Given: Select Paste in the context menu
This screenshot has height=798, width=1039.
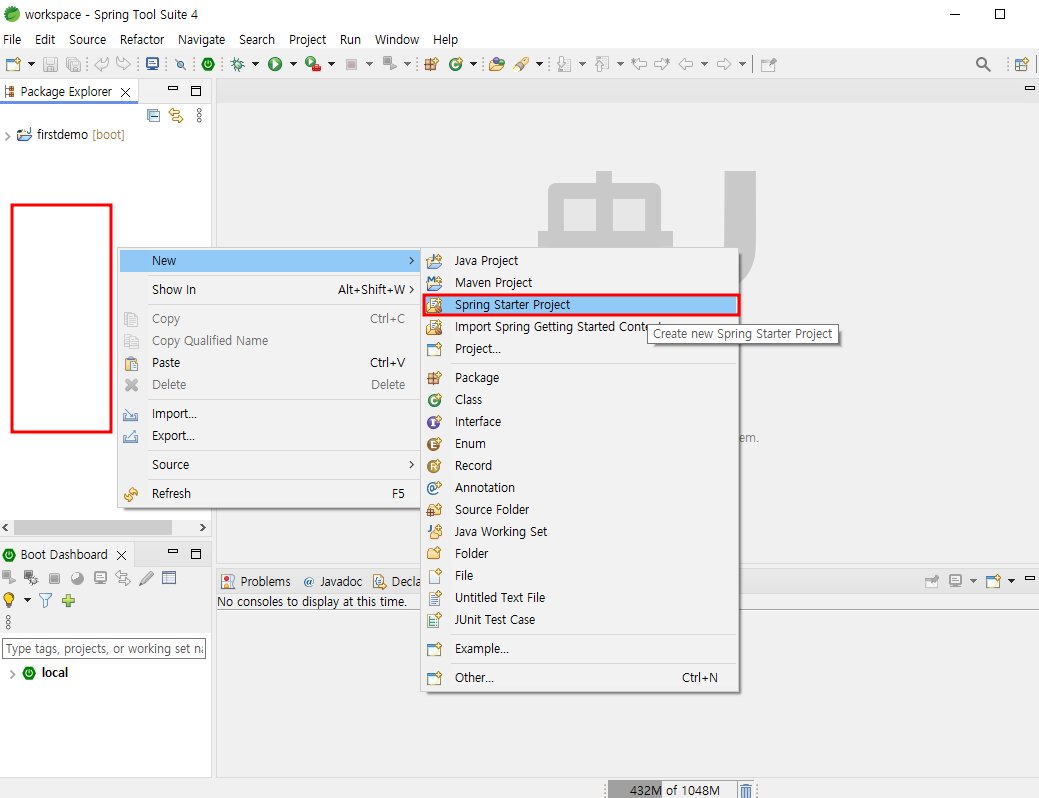Looking at the screenshot, I should 270,363.
